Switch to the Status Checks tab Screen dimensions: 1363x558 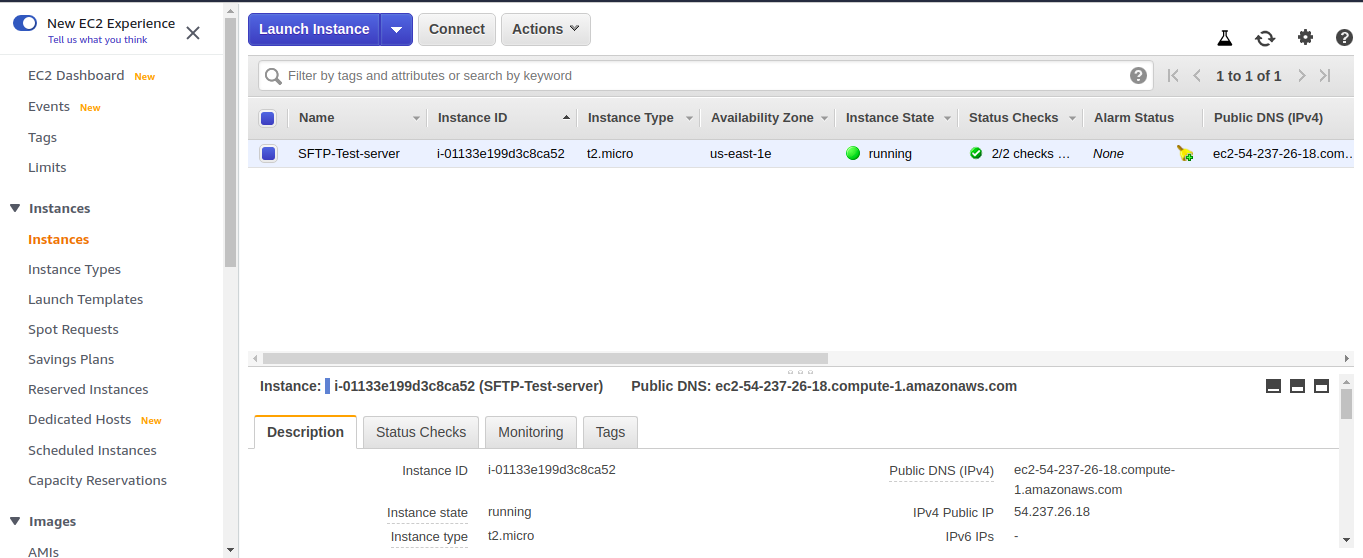pos(421,432)
